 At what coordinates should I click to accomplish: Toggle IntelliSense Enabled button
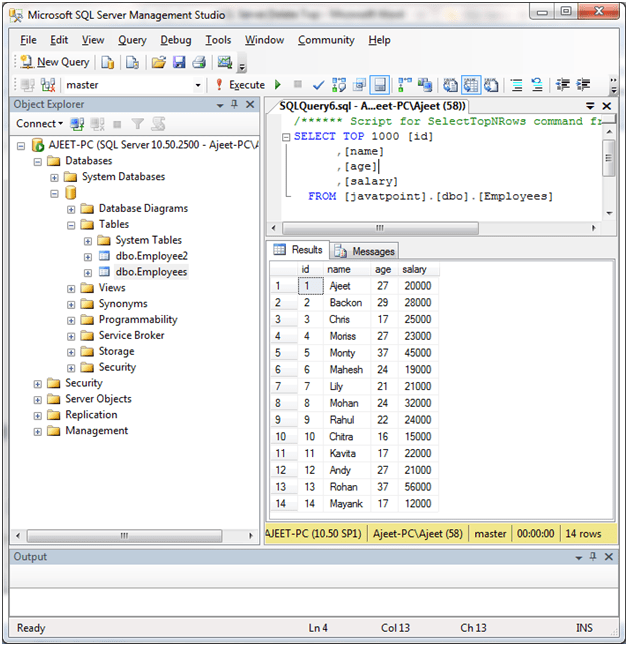click(380, 85)
